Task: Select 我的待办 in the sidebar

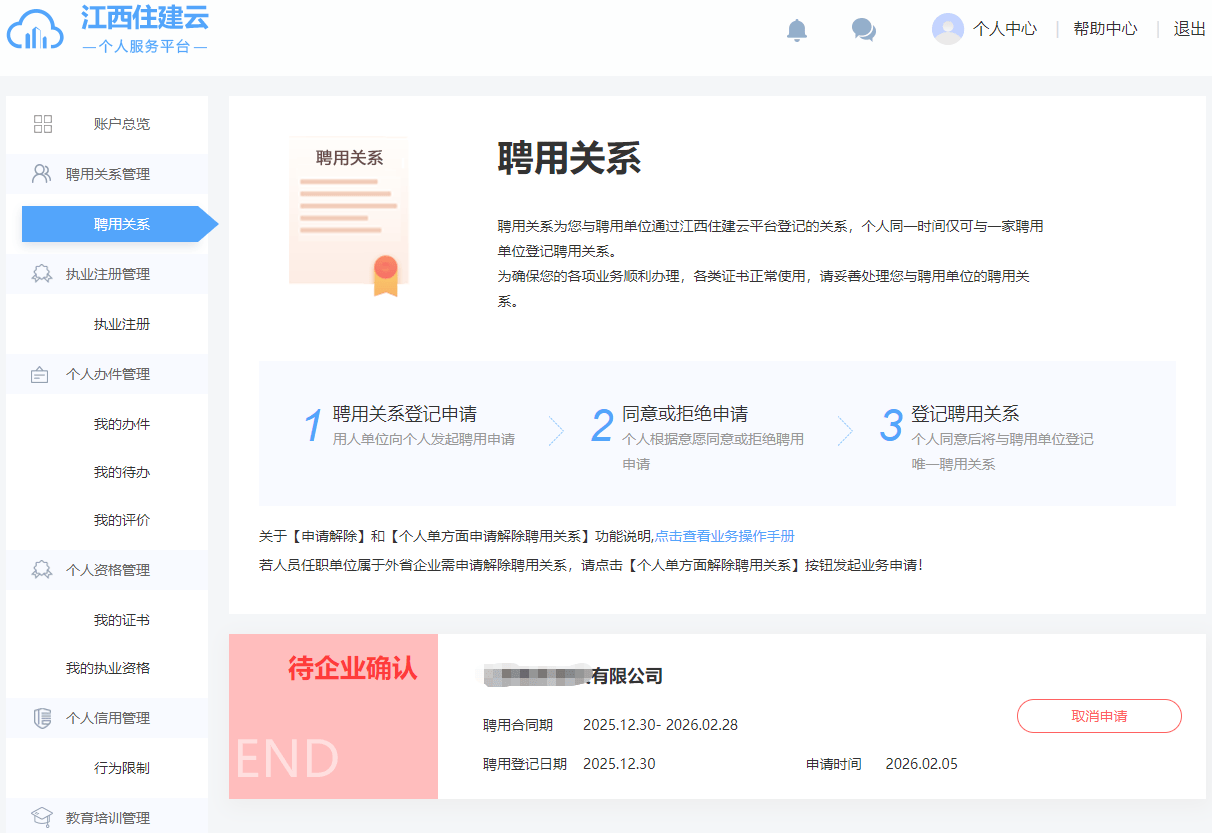Action: [x=122, y=473]
